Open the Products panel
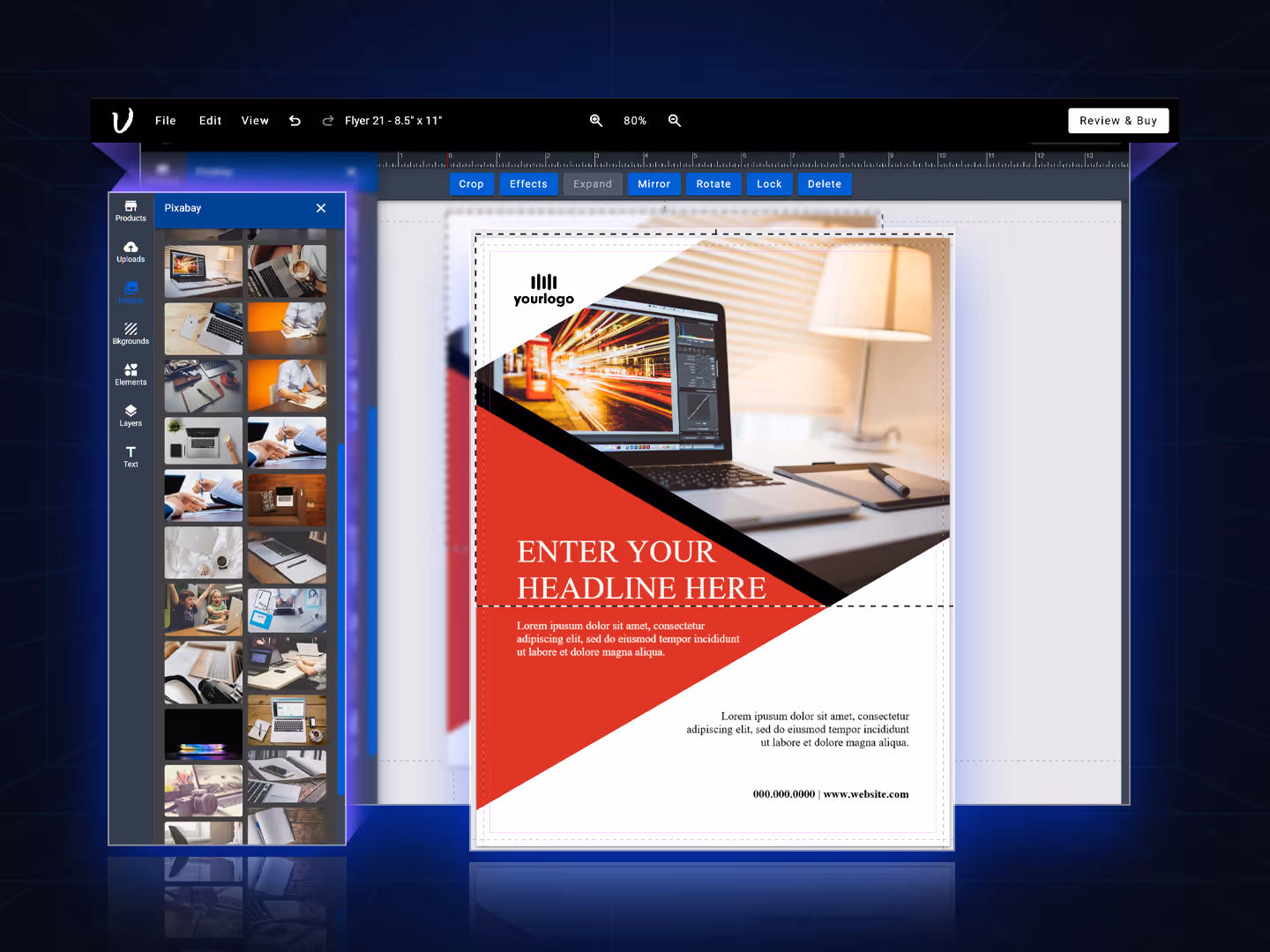The height and width of the screenshot is (952, 1270). 131,212
